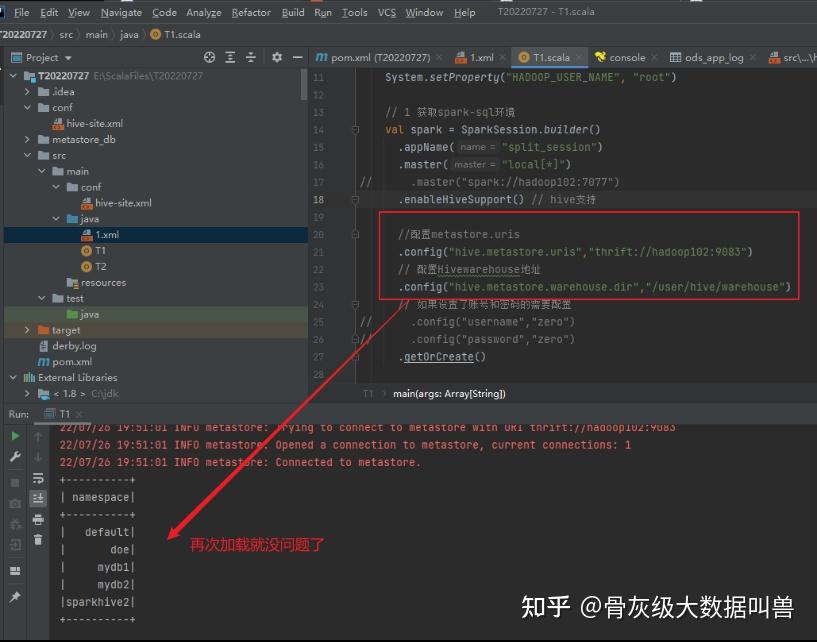Viewport: 817px width, 642px height.
Task: Expand the < 1.8 > JDK library node
Action: (27, 393)
